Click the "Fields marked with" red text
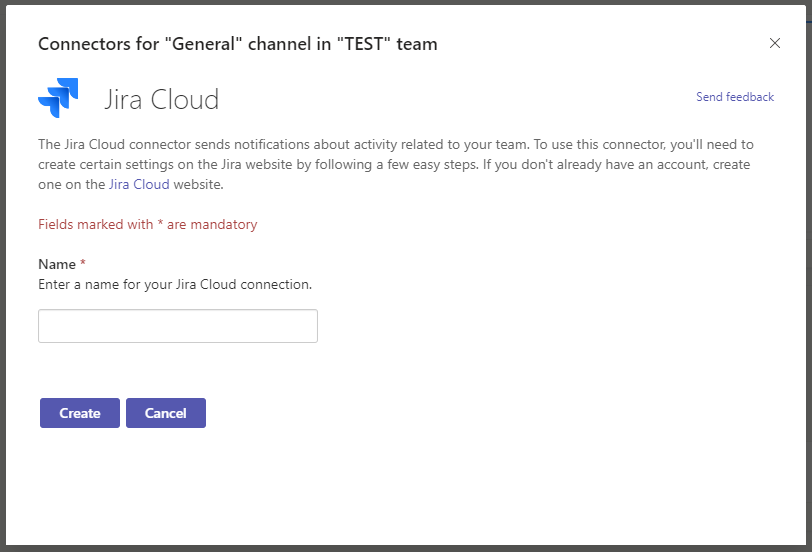812x552 pixels. click(x=95, y=224)
